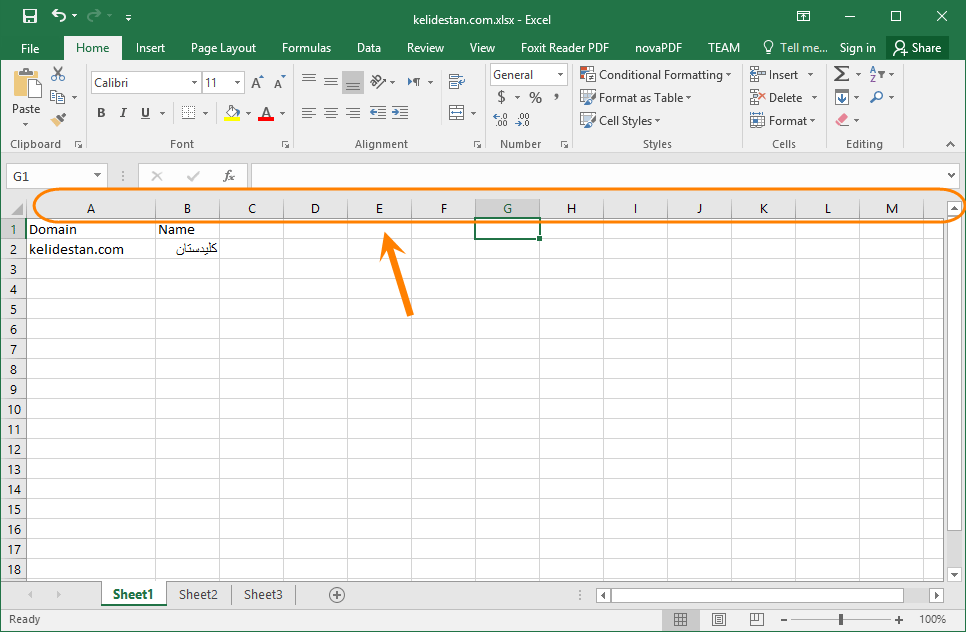
Task: Click the Share button
Action: pyautogui.click(x=917, y=48)
